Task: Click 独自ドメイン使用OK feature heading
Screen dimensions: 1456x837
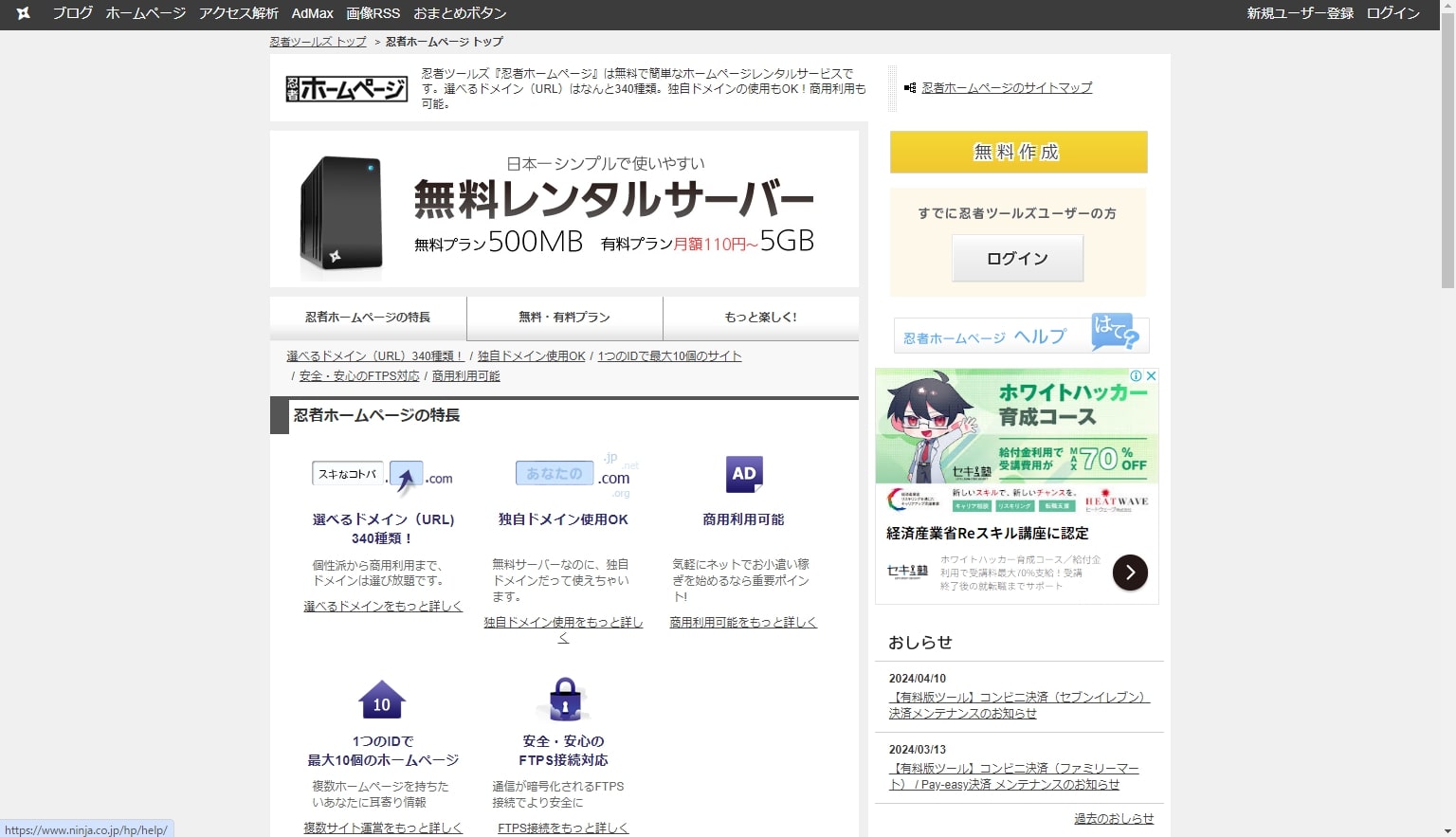Action: [x=564, y=519]
